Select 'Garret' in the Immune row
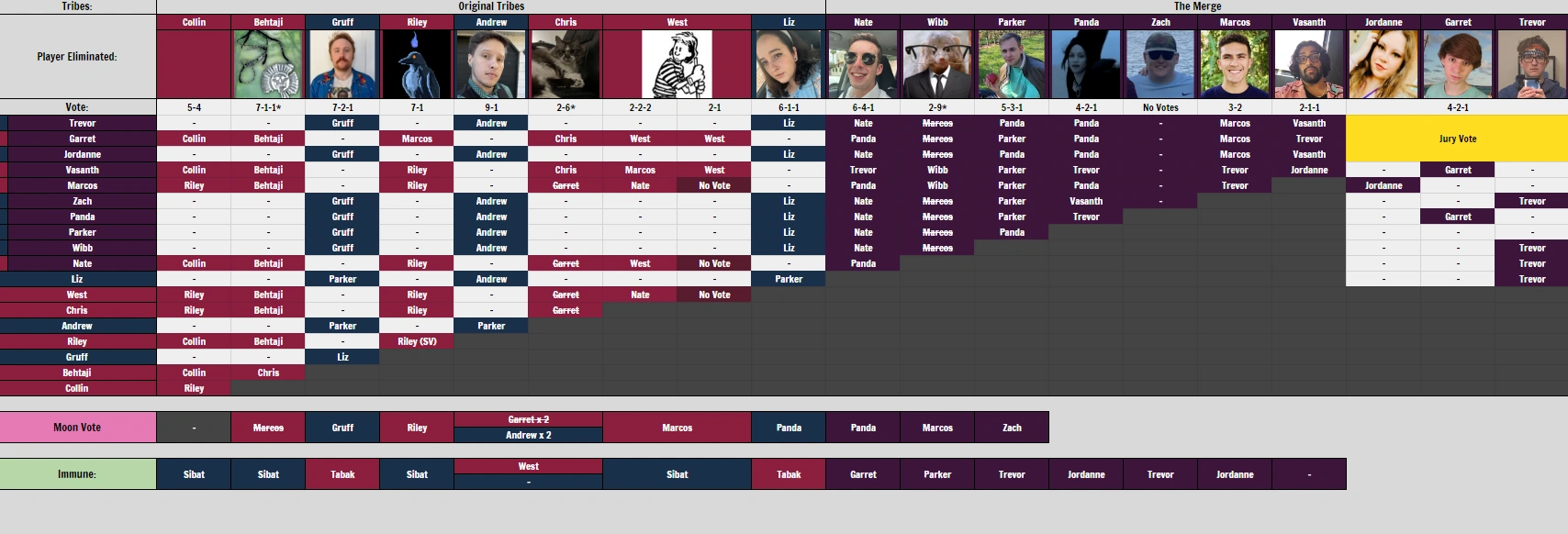Image resolution: width=1568 pixels, height=534 pixels. pyautogui.click(x=863, y=474)
